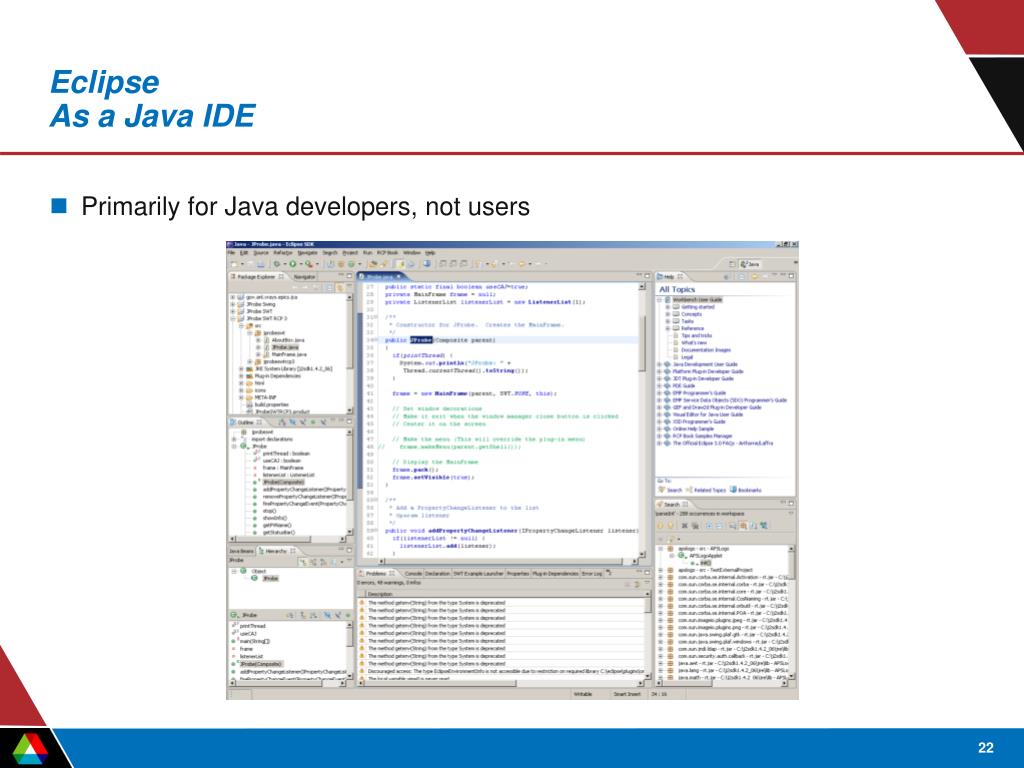
Task: Select first deprecated getenv warning row
Action: tap(502, 603)
